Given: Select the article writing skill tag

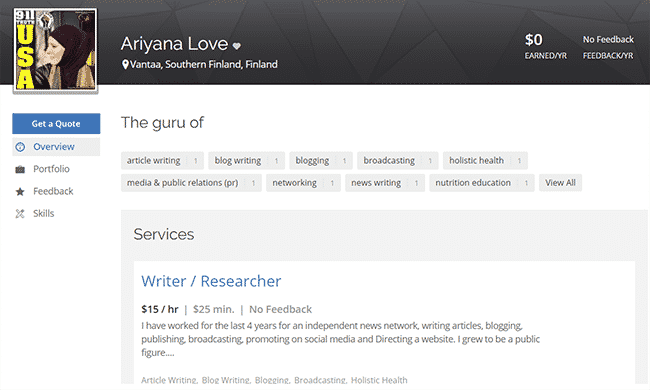Looking at the screenshot, I should pos(162,160).
